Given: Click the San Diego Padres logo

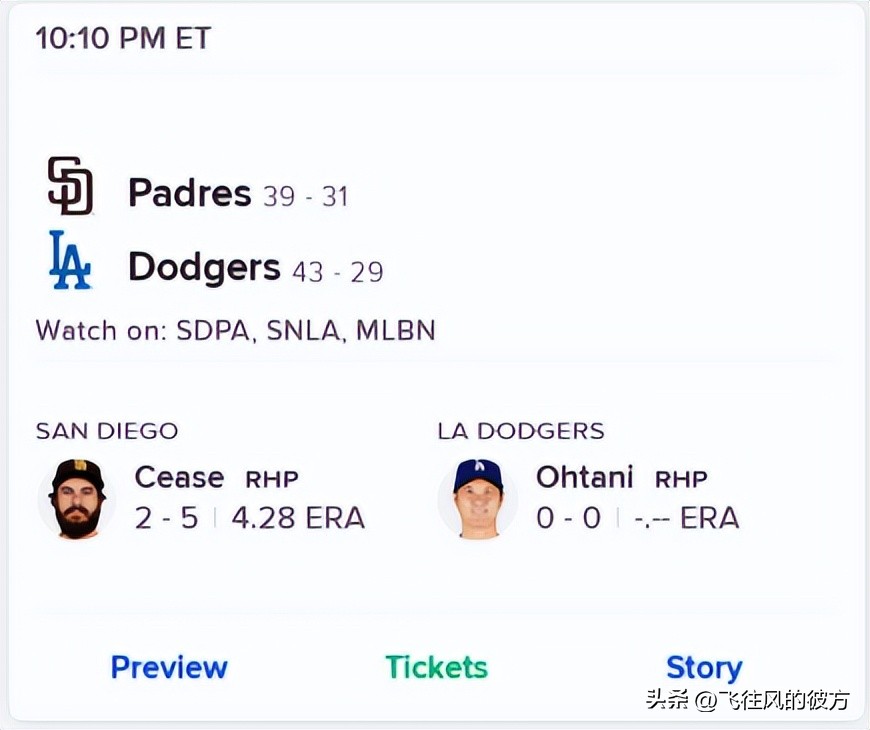Looking at the screenshot, I should [x=70, y=186].
